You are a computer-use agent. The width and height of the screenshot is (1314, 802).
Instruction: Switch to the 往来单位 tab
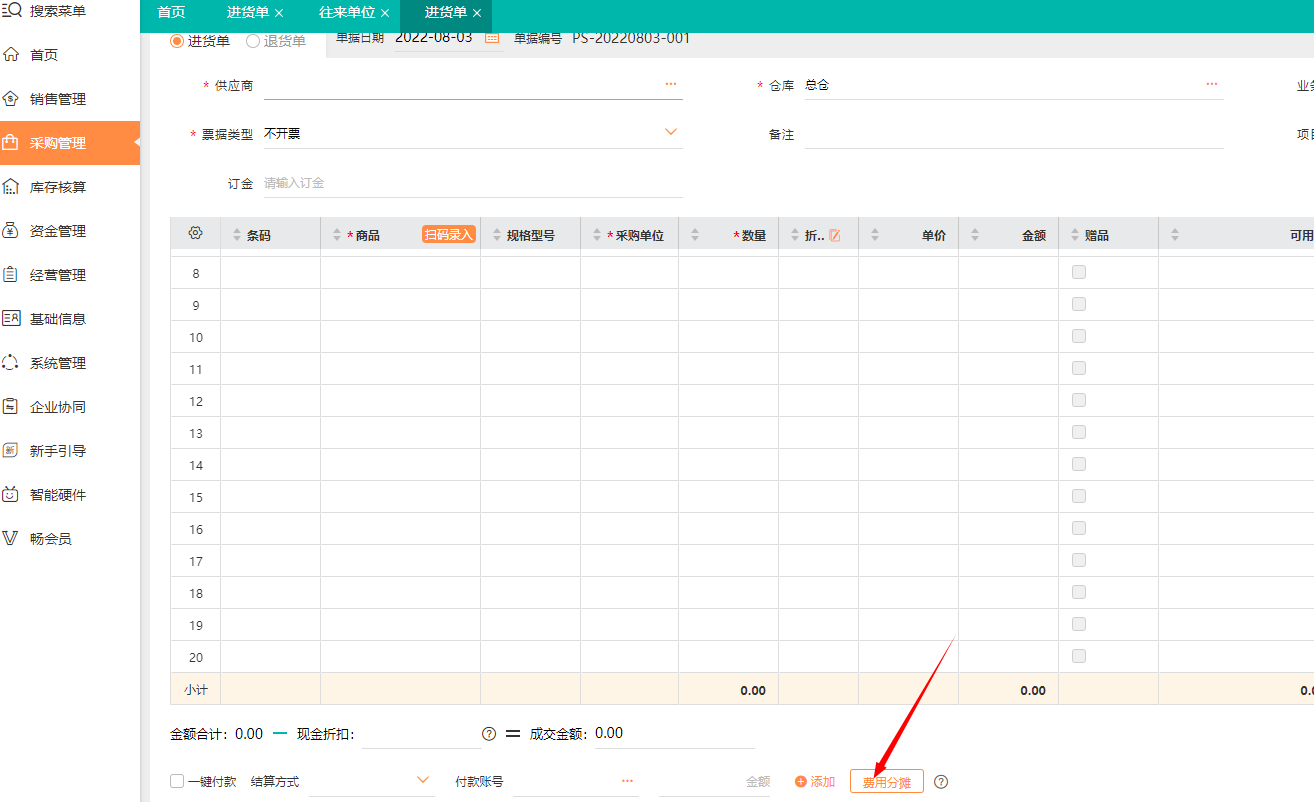pyautogui.click(x=346, y=13)
